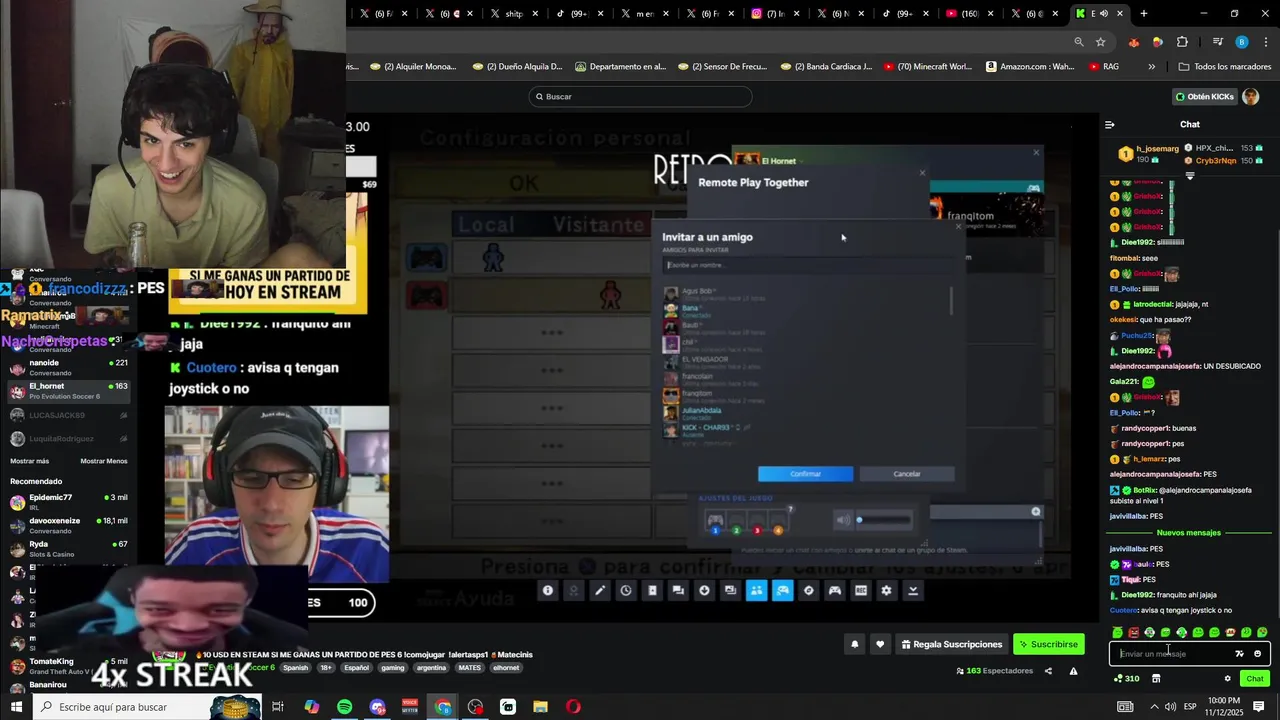Viewport: 1280px width, 720px height.
Task: Open chat settings gear icon
Action: pos(1227,679)
